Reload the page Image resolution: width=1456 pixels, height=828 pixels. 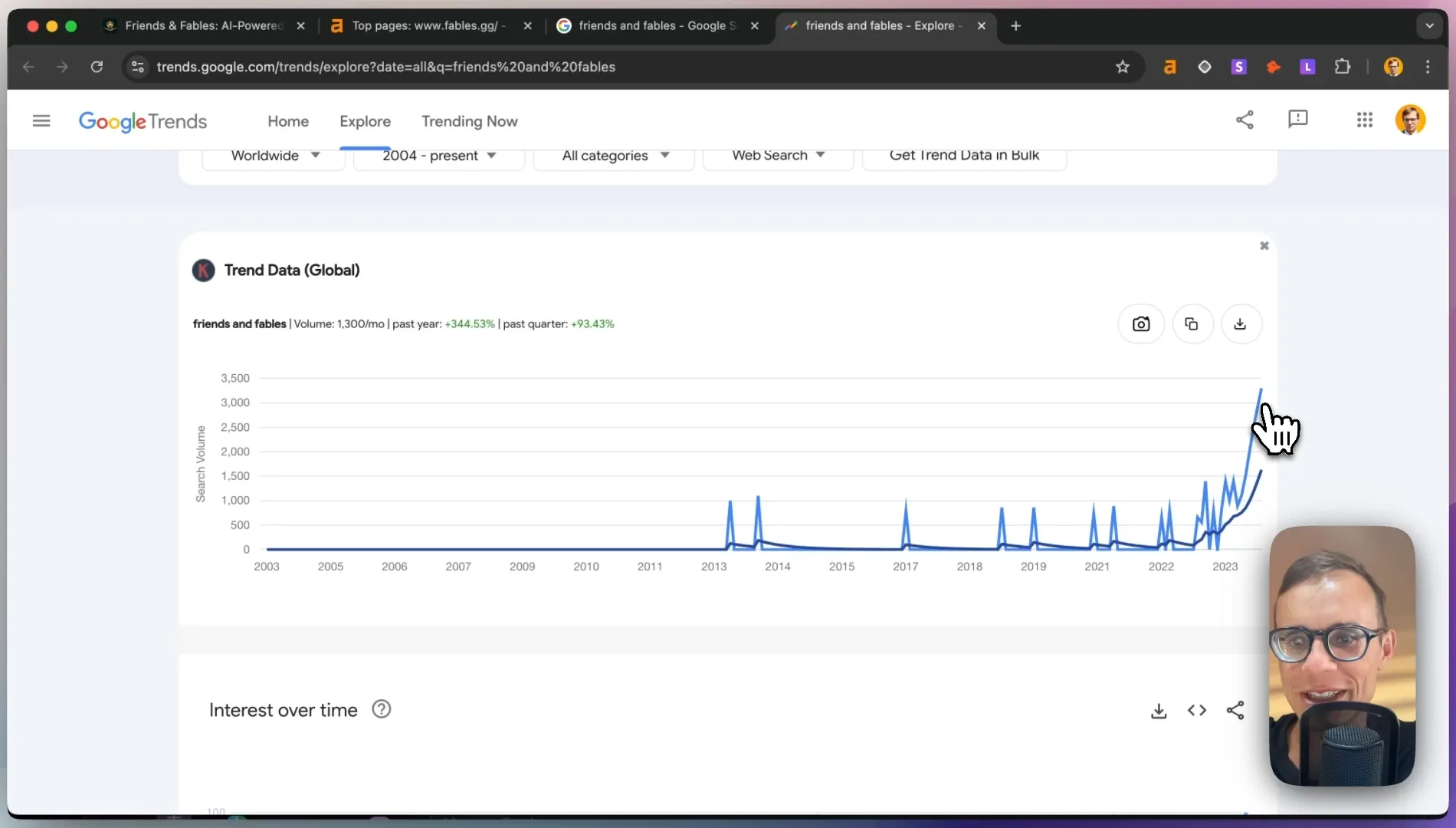[97, 67]
